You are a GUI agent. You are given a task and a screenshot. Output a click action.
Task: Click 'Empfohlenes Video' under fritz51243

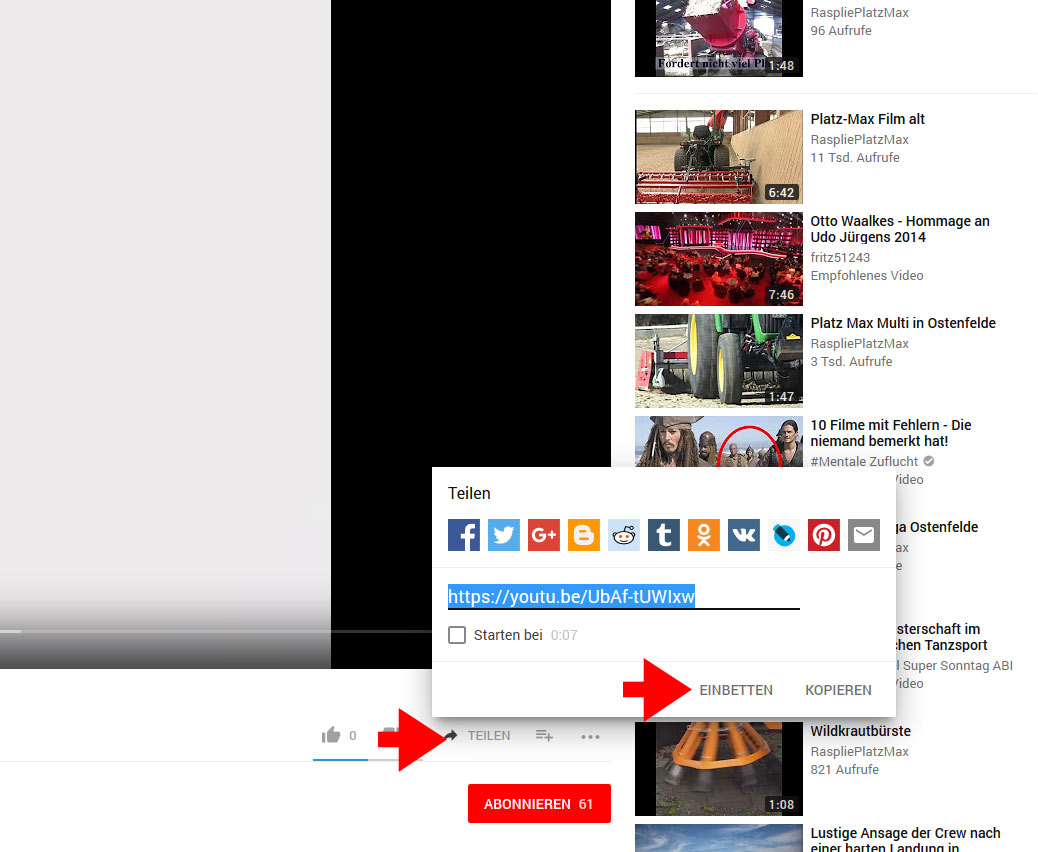pos(867,275)
